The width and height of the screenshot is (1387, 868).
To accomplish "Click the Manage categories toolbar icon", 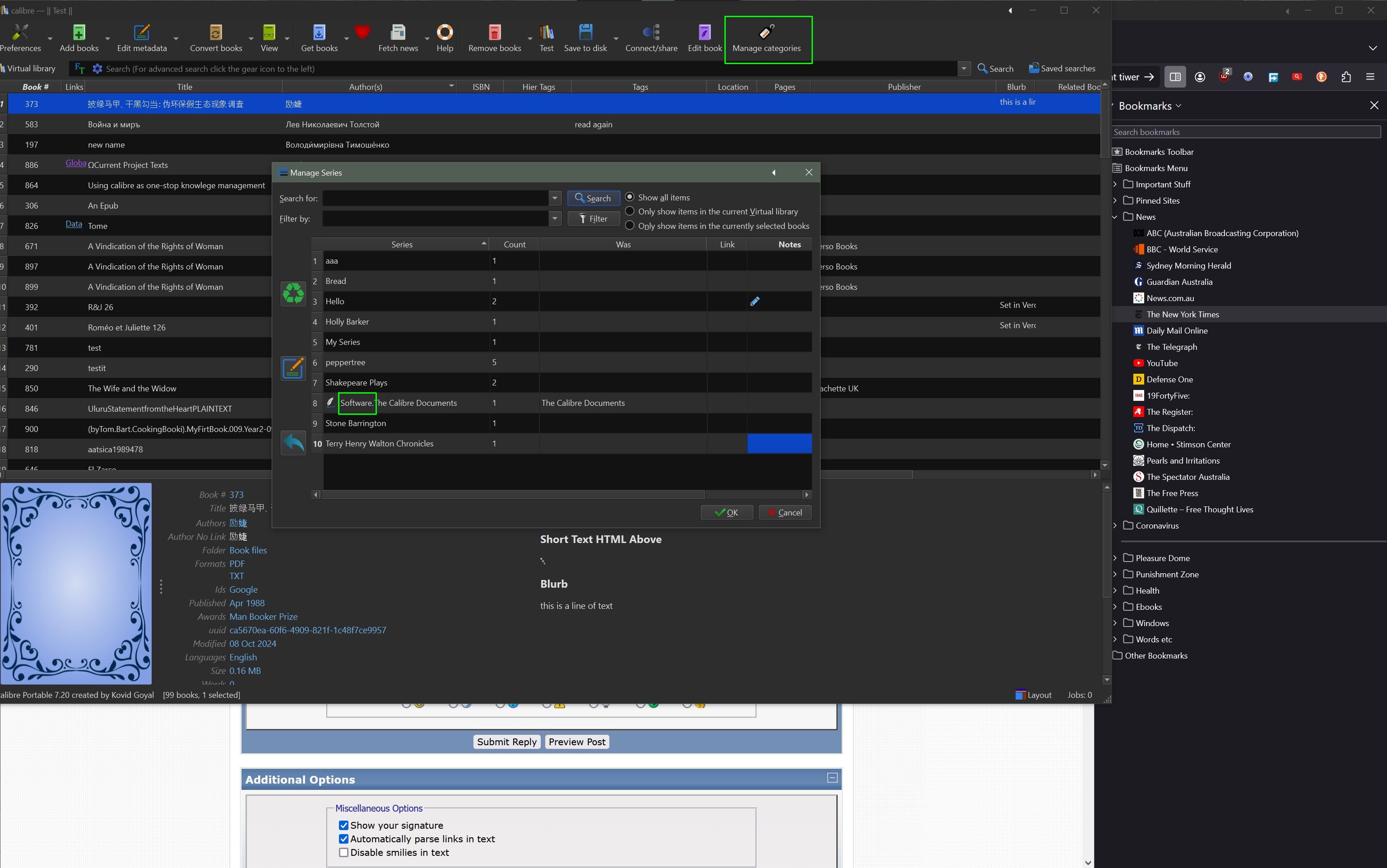I will point(766,38).
